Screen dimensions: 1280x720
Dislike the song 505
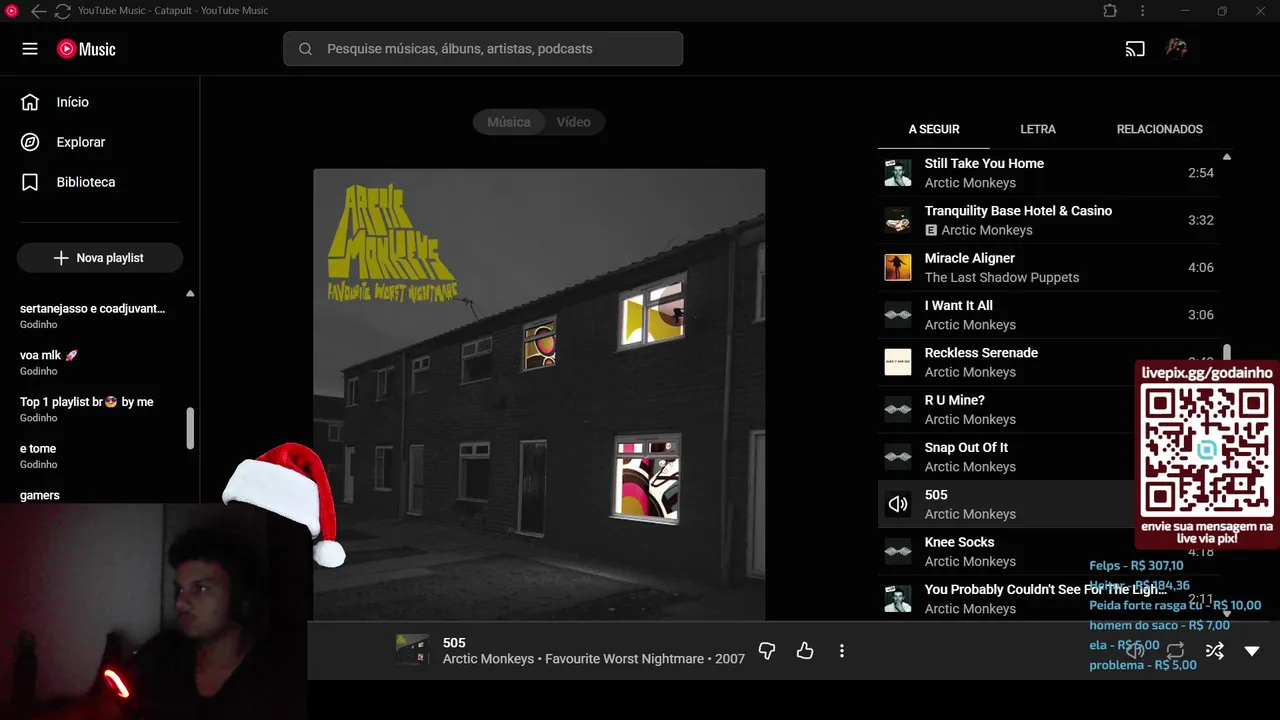click(x=767, y=651)
